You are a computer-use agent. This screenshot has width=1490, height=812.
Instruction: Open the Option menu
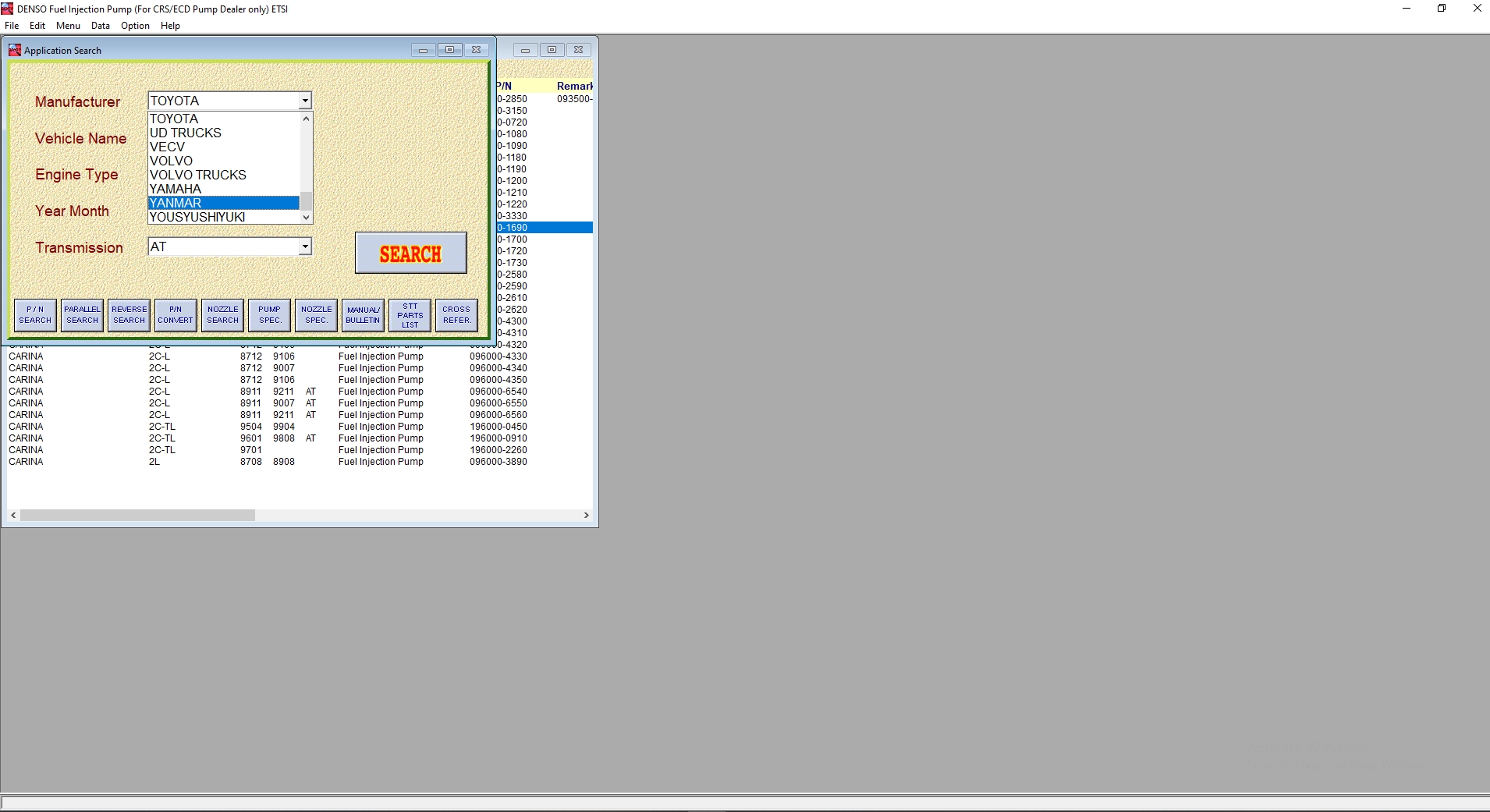click(x=135, y=26)
